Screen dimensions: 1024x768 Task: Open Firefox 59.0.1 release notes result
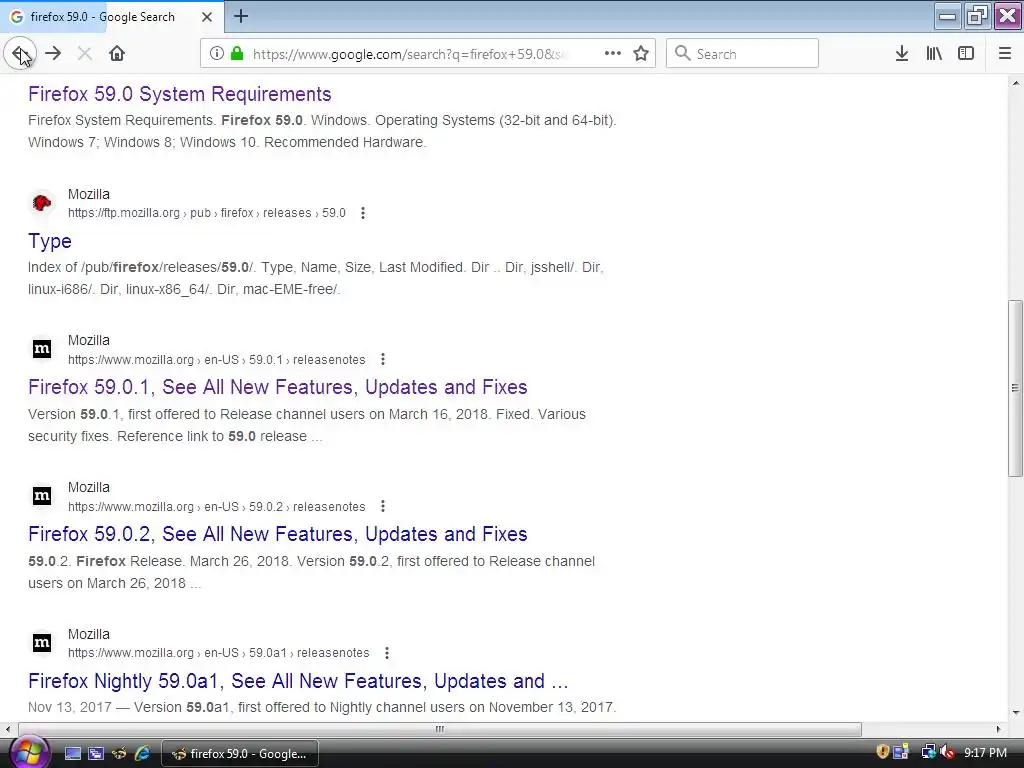coord(278,387)
